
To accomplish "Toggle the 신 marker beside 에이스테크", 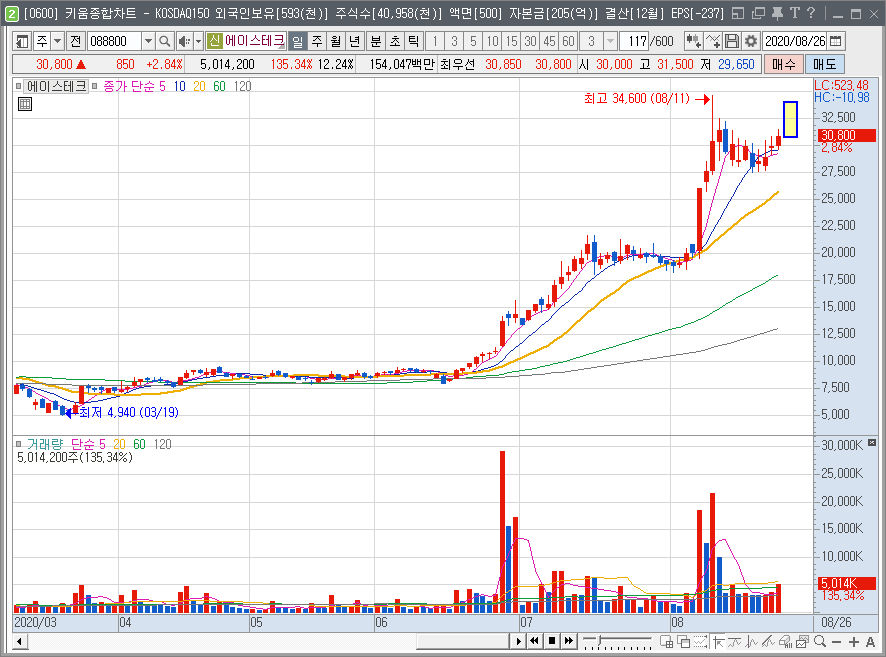I will coord(214,41).
